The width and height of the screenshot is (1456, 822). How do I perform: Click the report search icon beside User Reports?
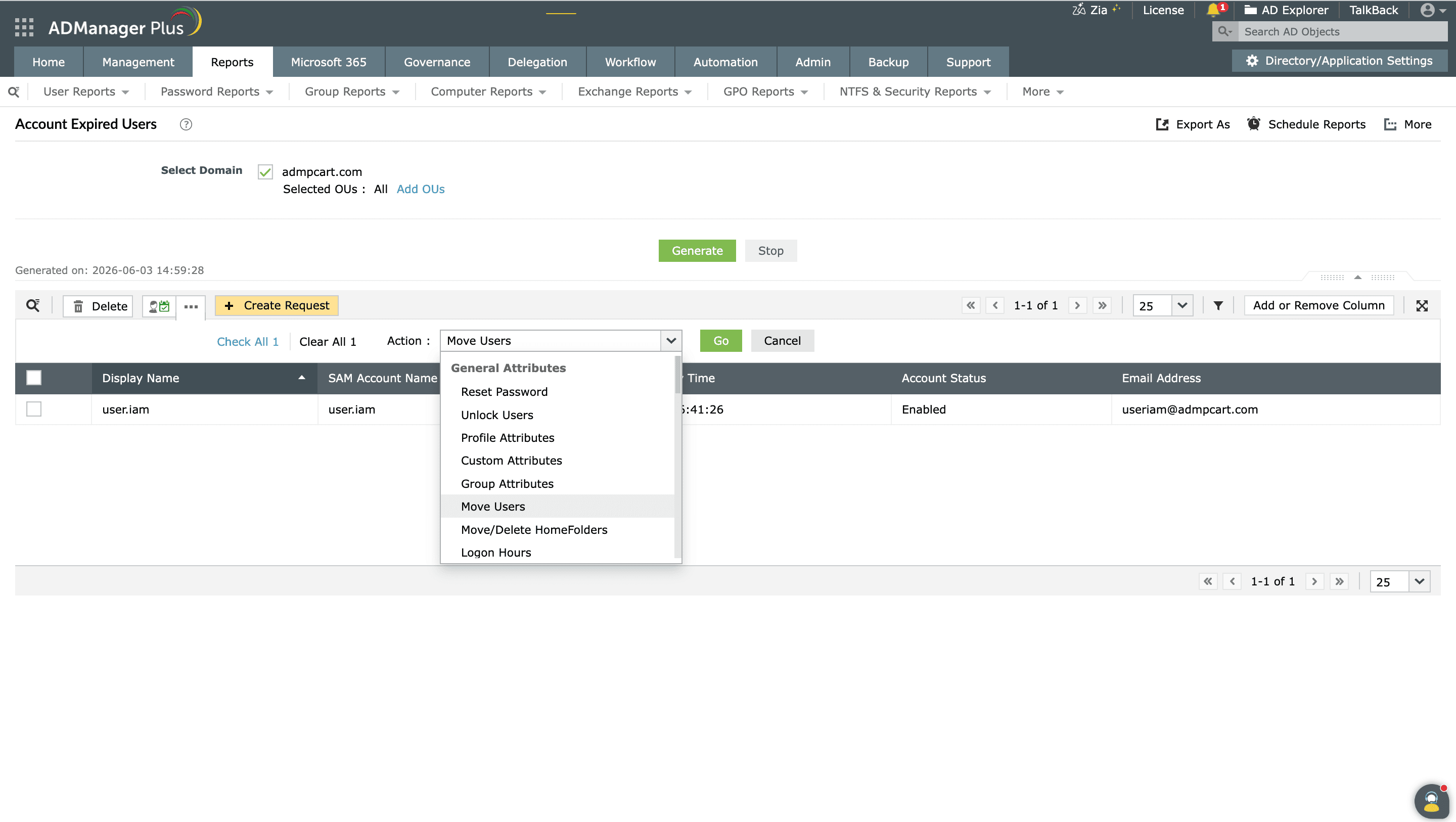tap(14, 92)
